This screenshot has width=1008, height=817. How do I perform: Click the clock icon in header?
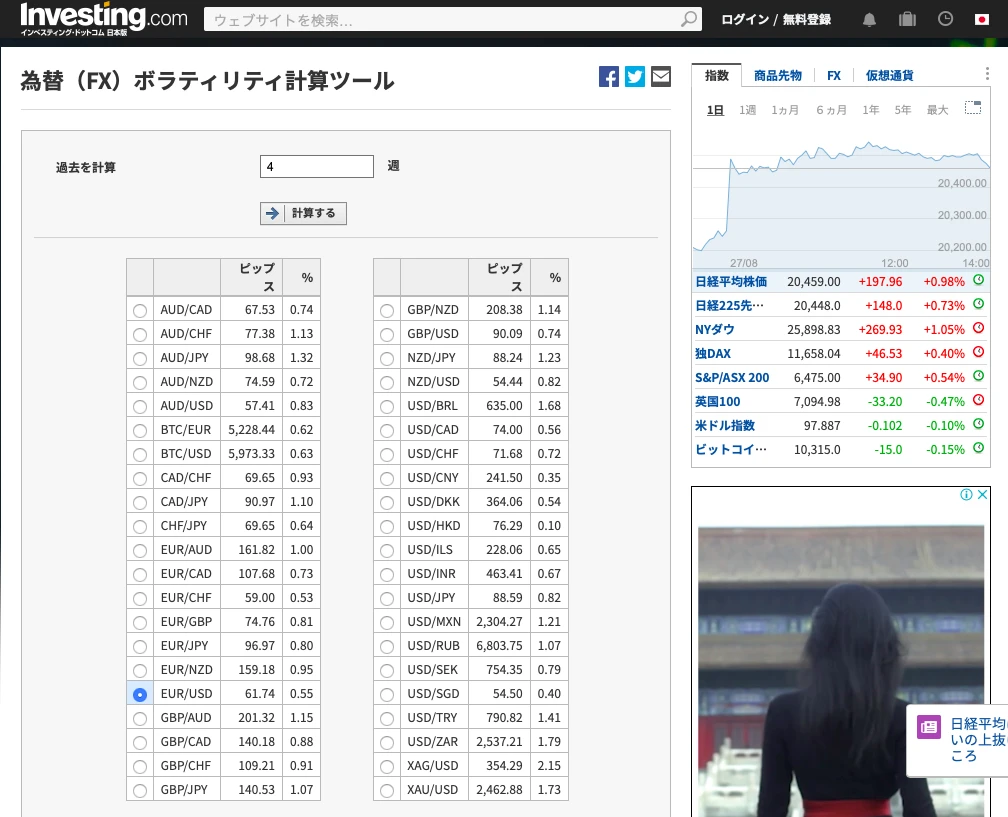point(945,19)
